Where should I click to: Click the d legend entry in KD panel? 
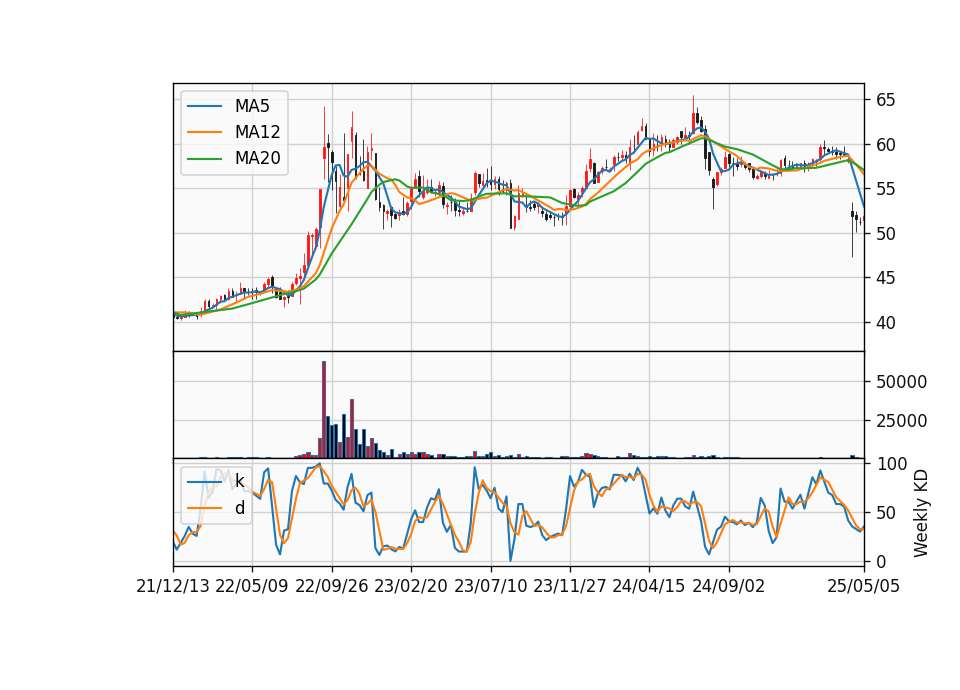tap(240, 508)
